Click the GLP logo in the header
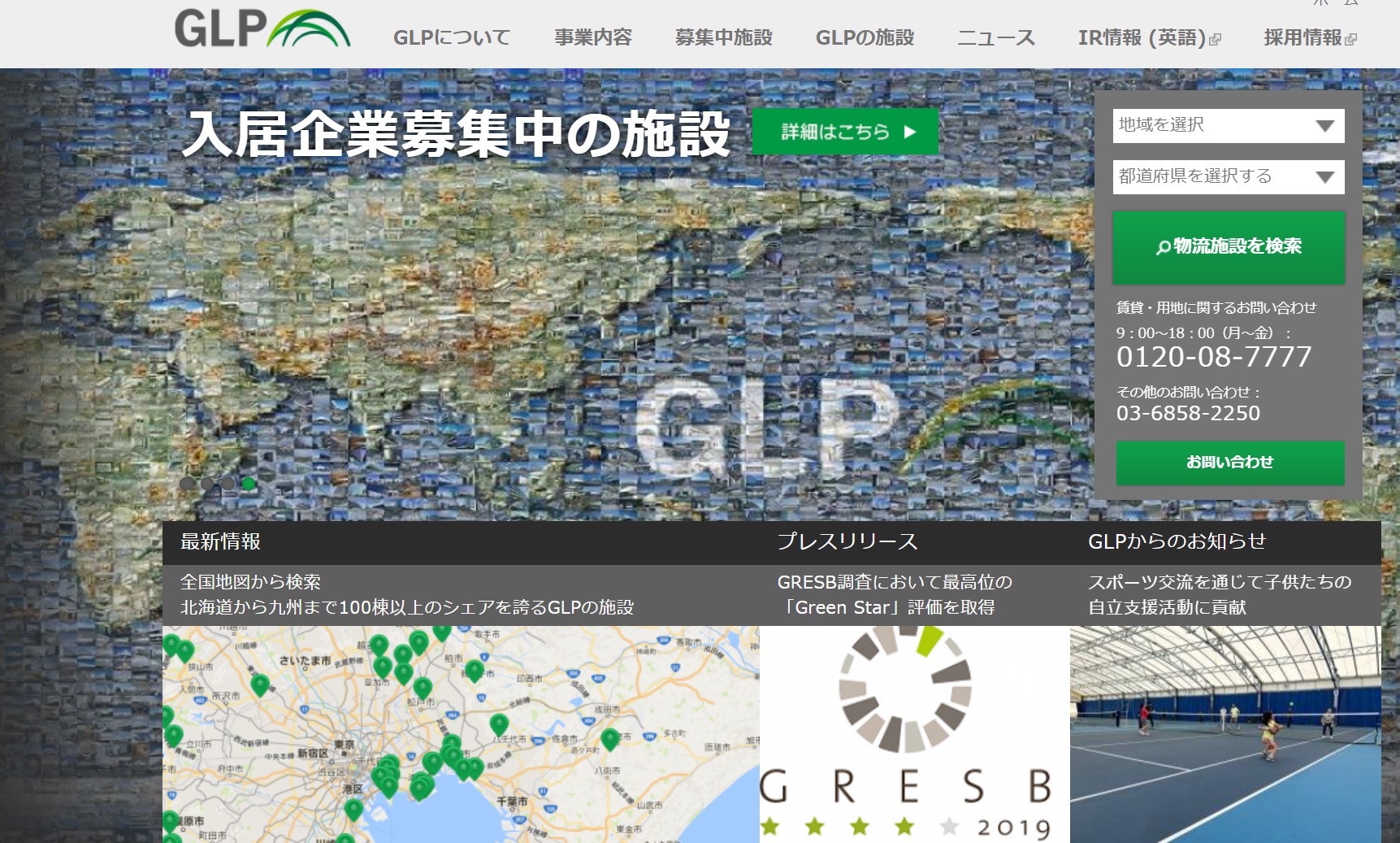Image resolution: width=1400 pixels, height=843 pixels. pos(262,28)
